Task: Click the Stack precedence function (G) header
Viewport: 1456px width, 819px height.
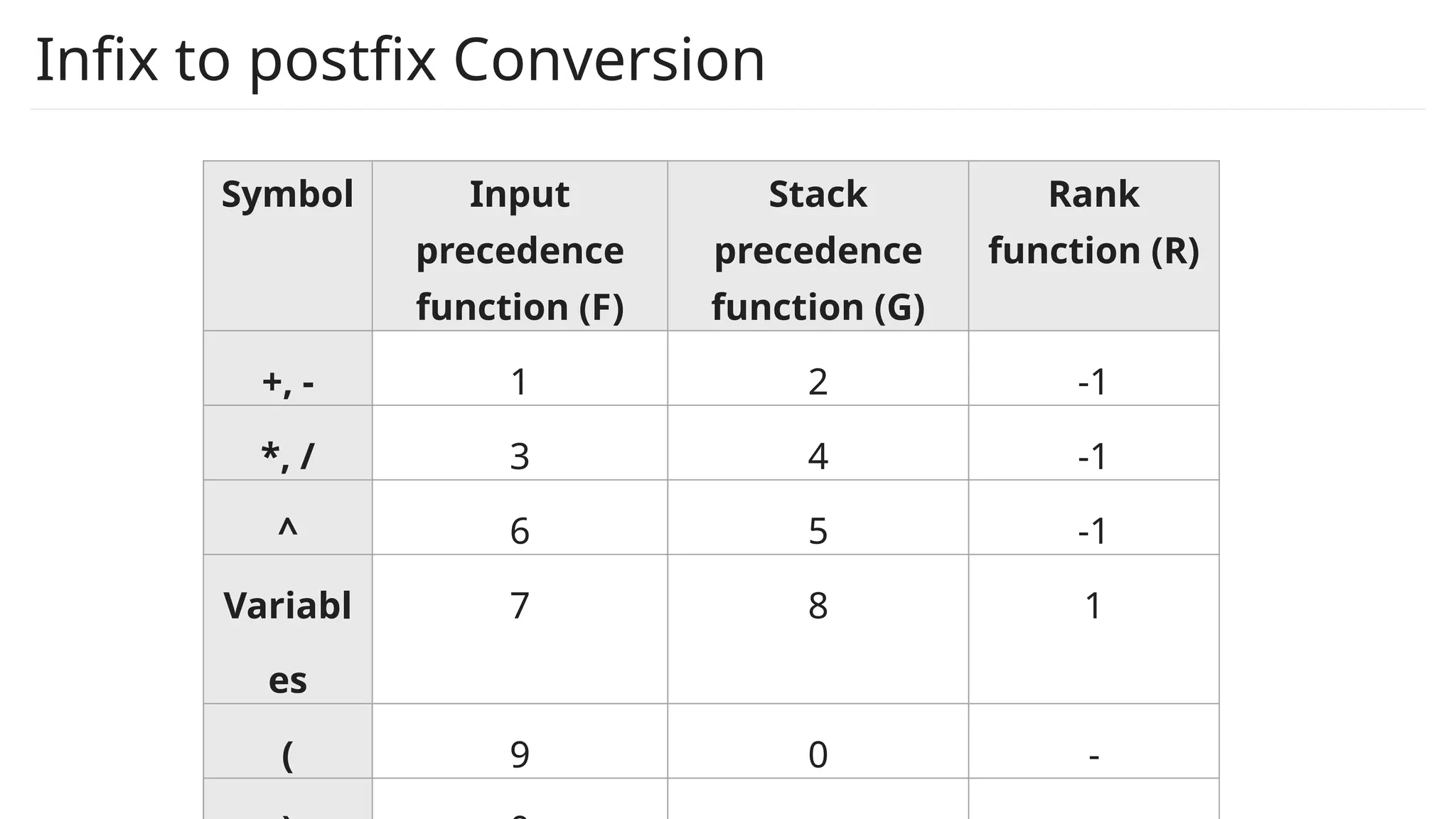Action: coord(818,250)
